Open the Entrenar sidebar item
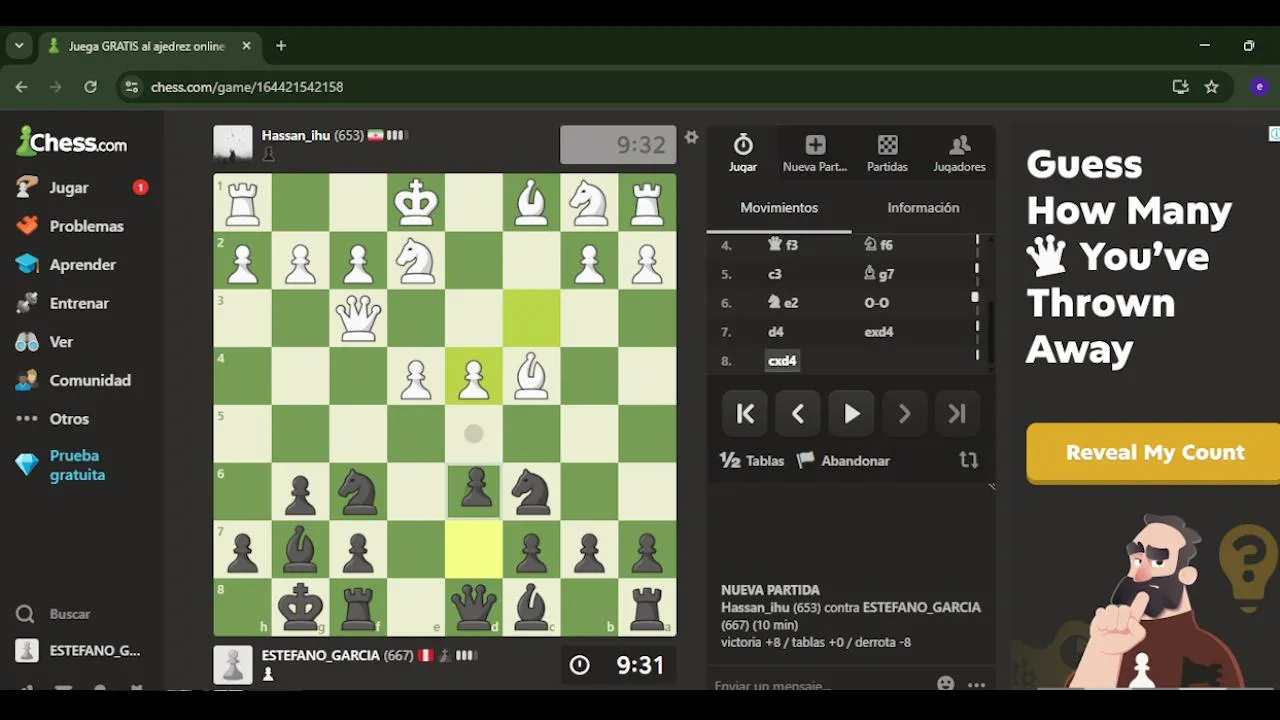 pos(62,303)
